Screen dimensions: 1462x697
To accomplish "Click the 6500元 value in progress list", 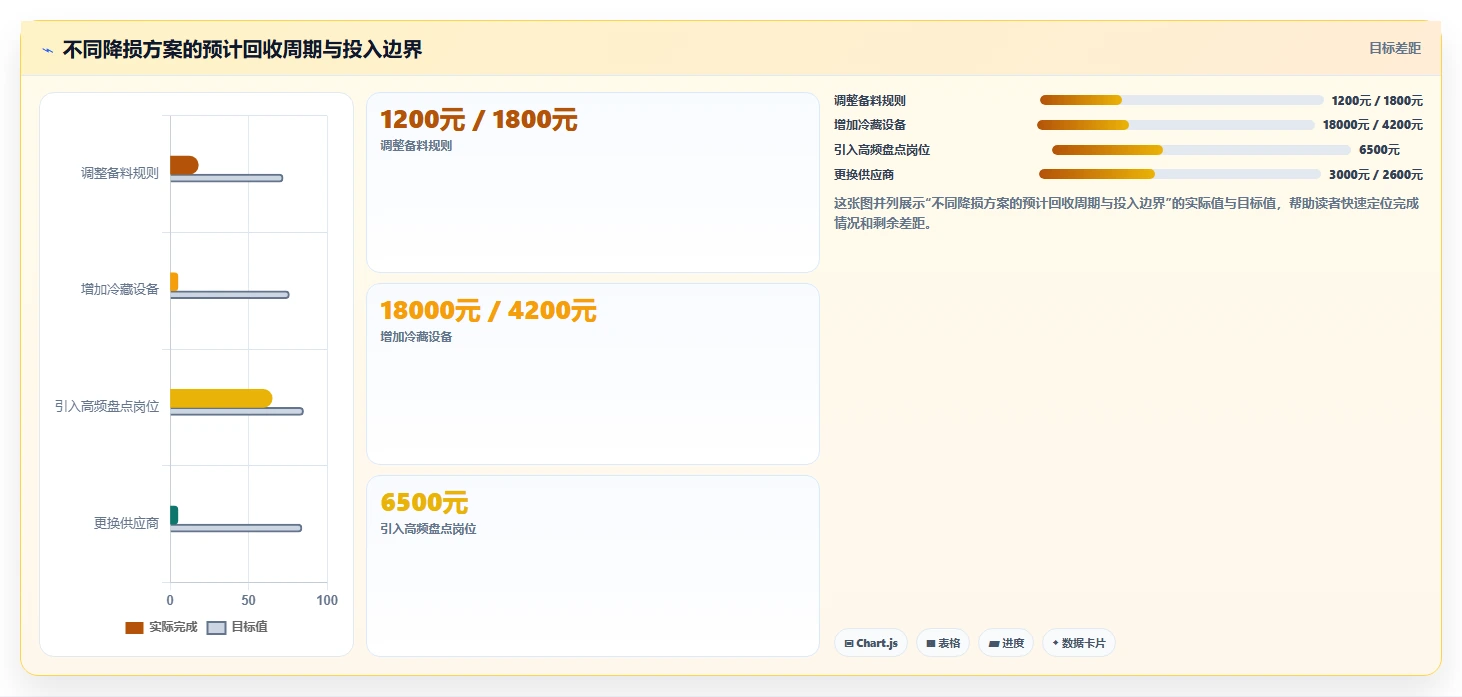I will [x=1379, y=150].
